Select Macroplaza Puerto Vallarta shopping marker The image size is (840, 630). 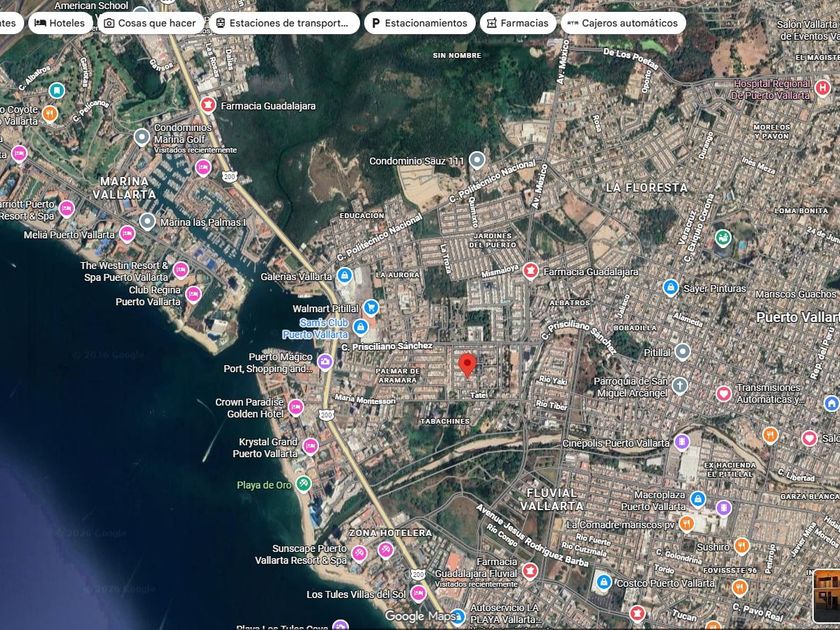pyautogui.click(x=698, y=499)
